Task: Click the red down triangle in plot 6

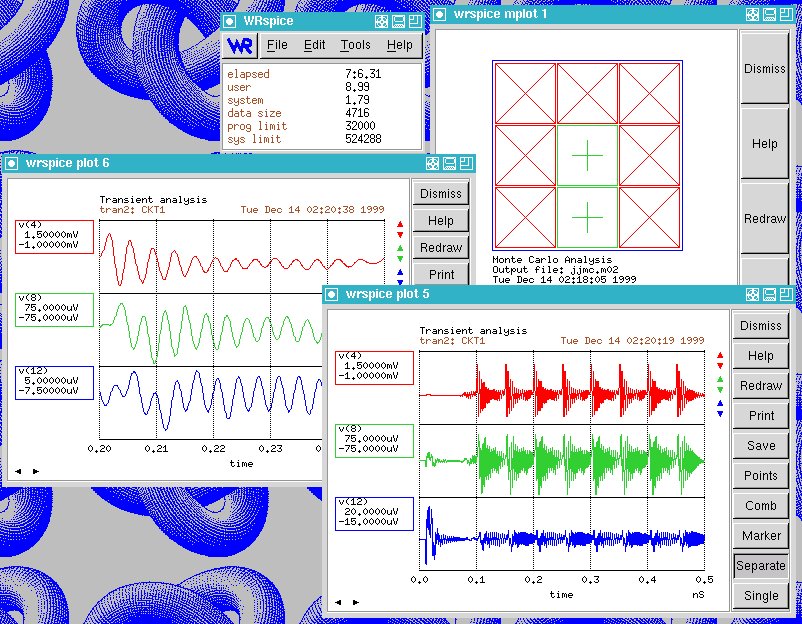Action: pos(400,235)
